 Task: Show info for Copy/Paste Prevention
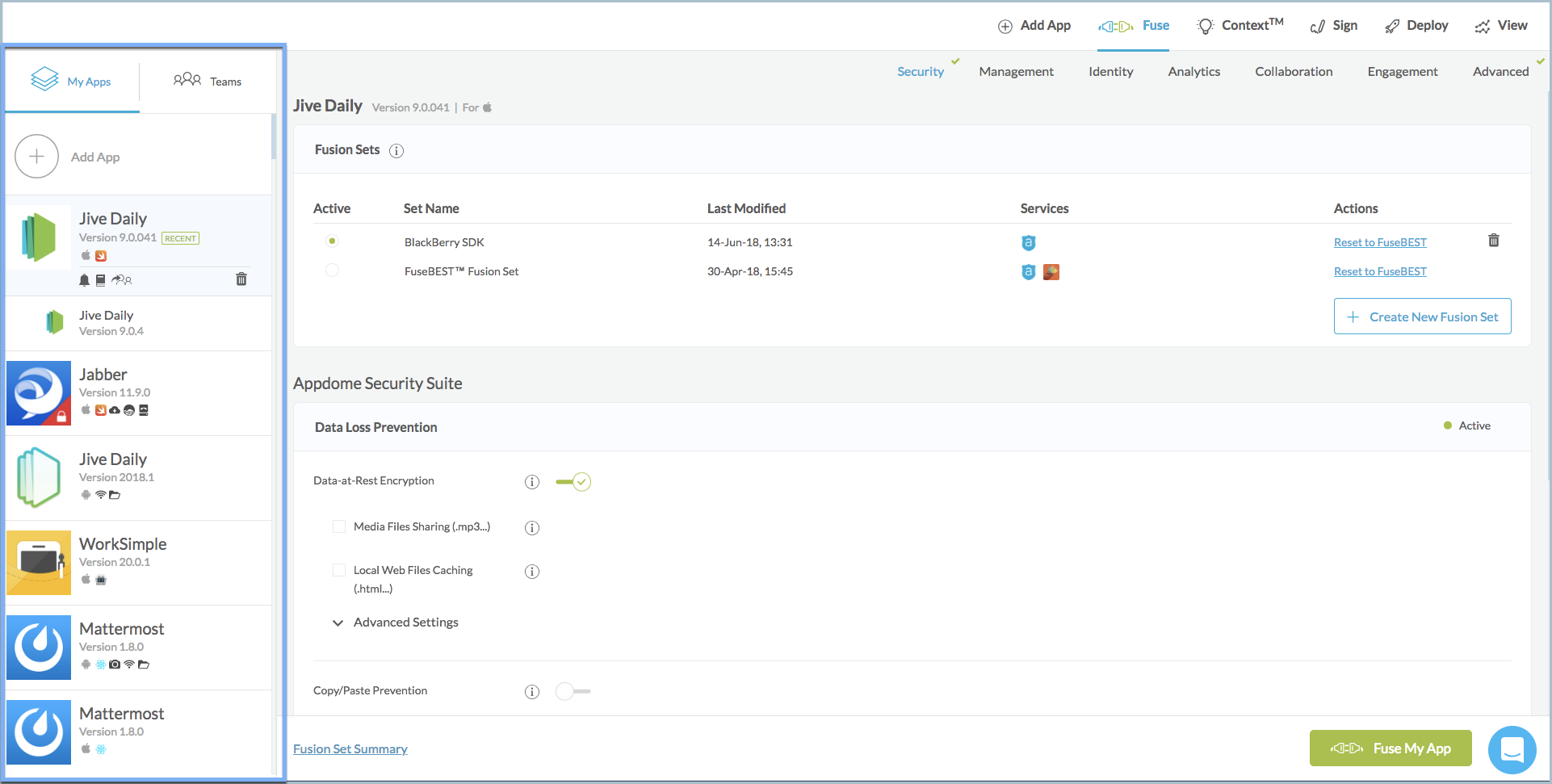532,692
